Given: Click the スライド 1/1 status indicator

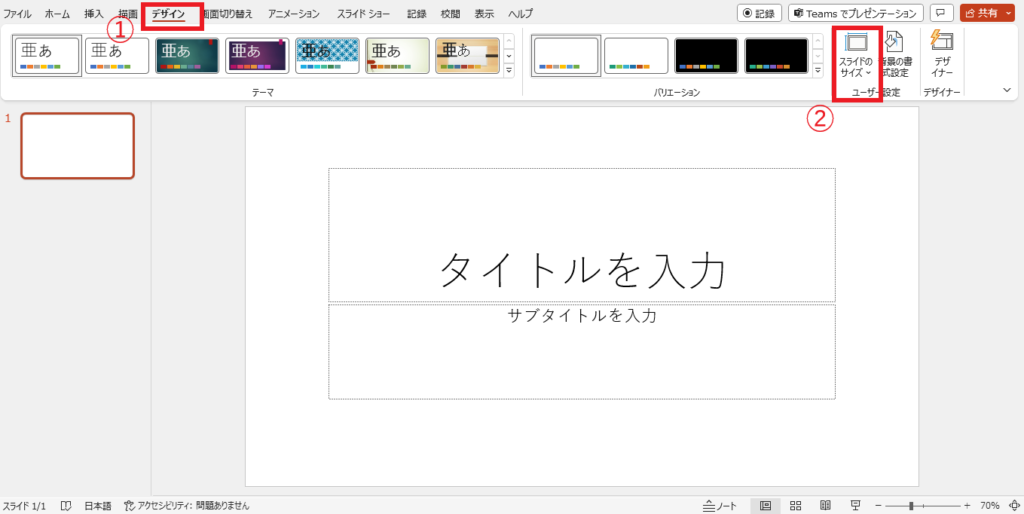Looking at the screenshot, I should (x=25, y=506).
